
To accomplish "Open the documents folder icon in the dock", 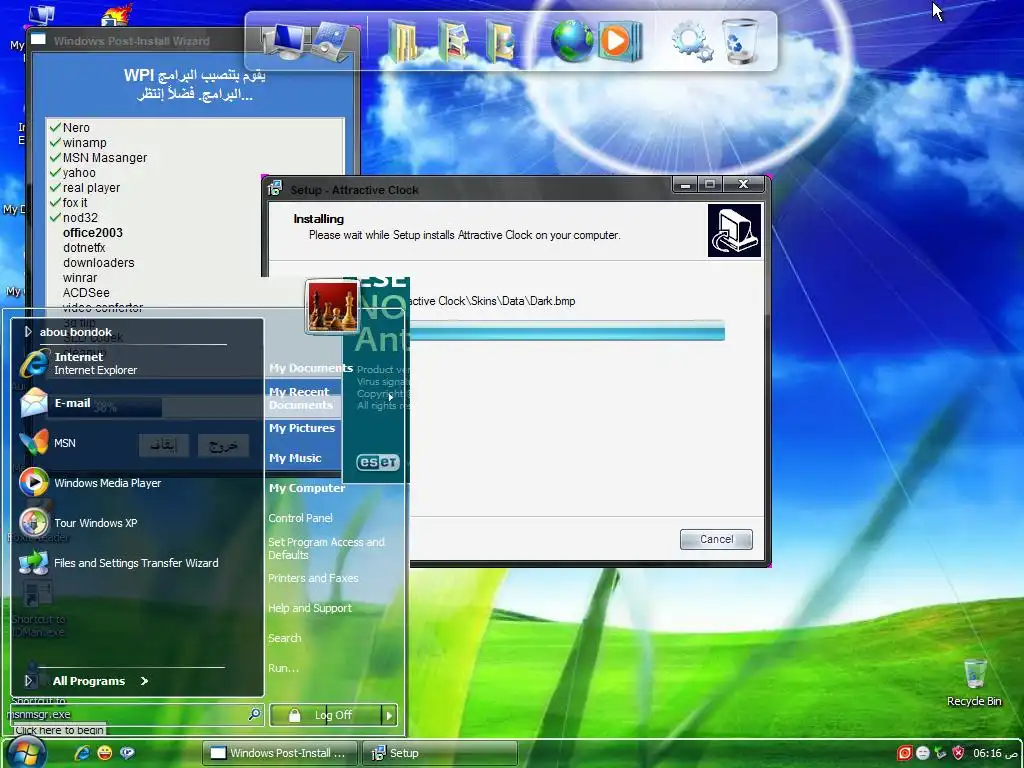I will point(404,41).
